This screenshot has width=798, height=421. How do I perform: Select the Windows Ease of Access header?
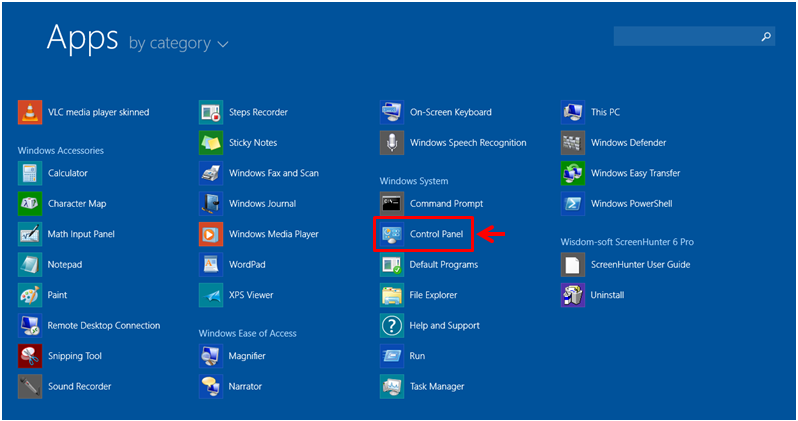(247, 333)
